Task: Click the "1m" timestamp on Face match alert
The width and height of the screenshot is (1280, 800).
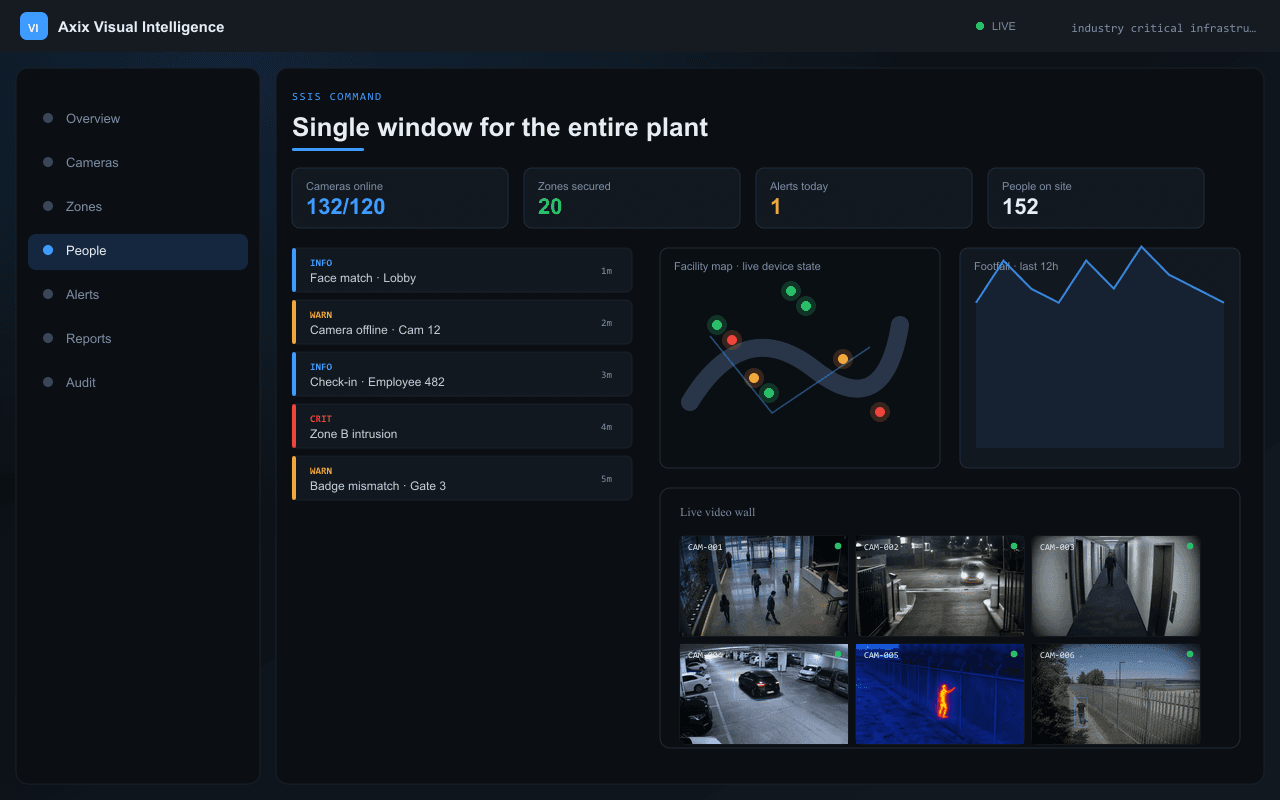Action: click(x=606, y=271)
